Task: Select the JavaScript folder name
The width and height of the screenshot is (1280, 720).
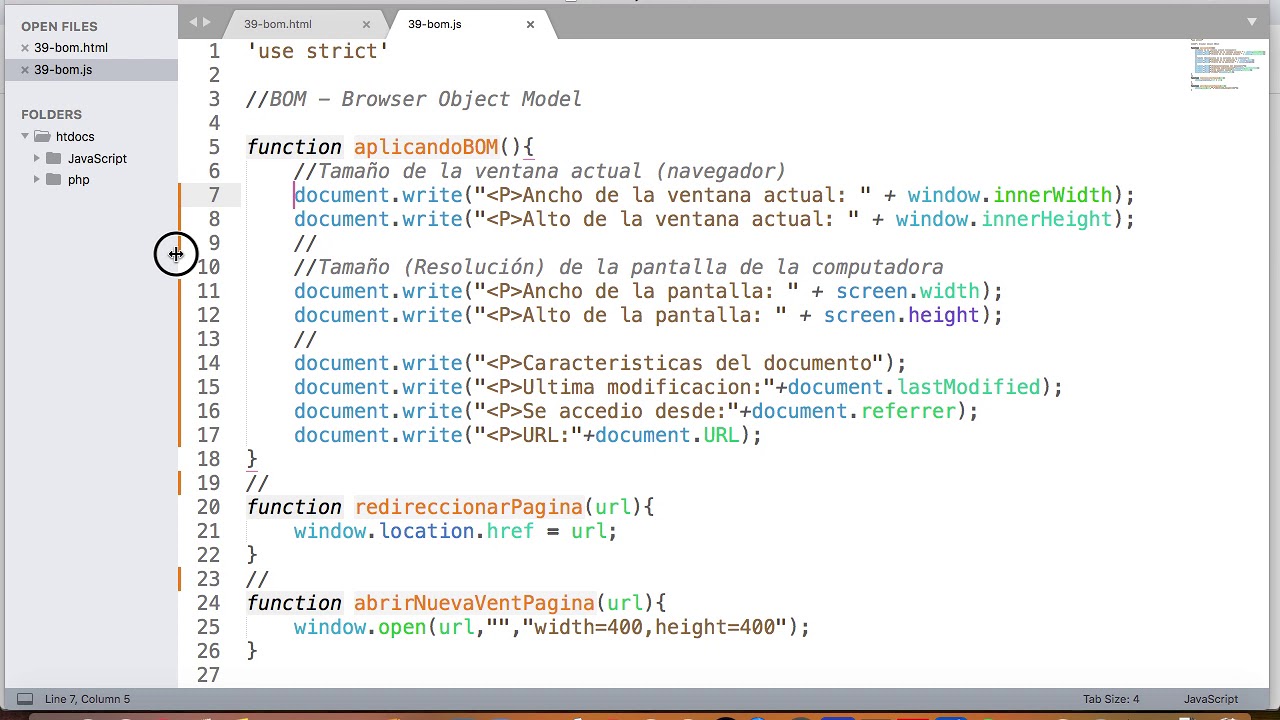Action: pos(97,158)
